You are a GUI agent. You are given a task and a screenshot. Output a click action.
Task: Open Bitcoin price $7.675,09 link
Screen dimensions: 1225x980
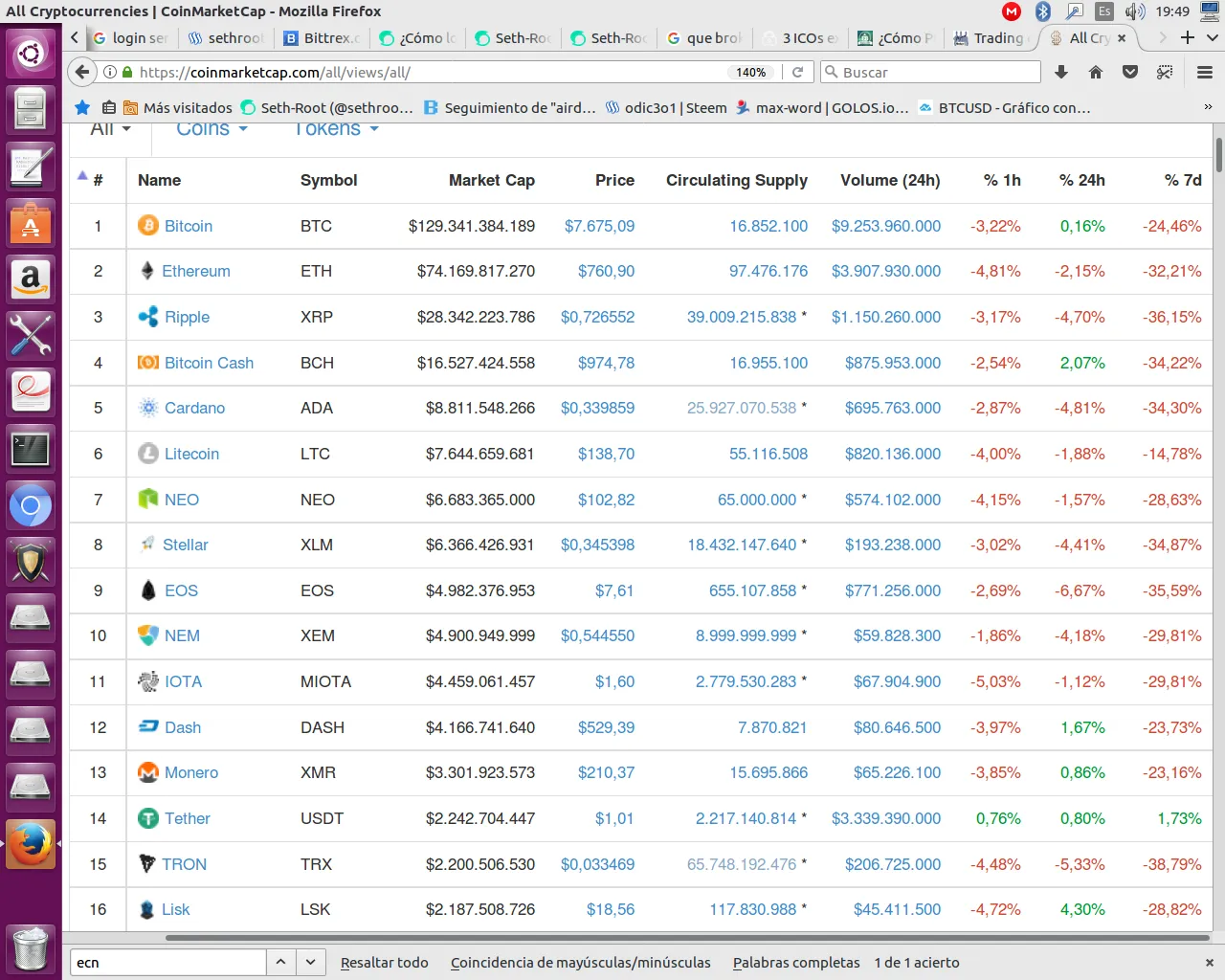click(599, 226)
